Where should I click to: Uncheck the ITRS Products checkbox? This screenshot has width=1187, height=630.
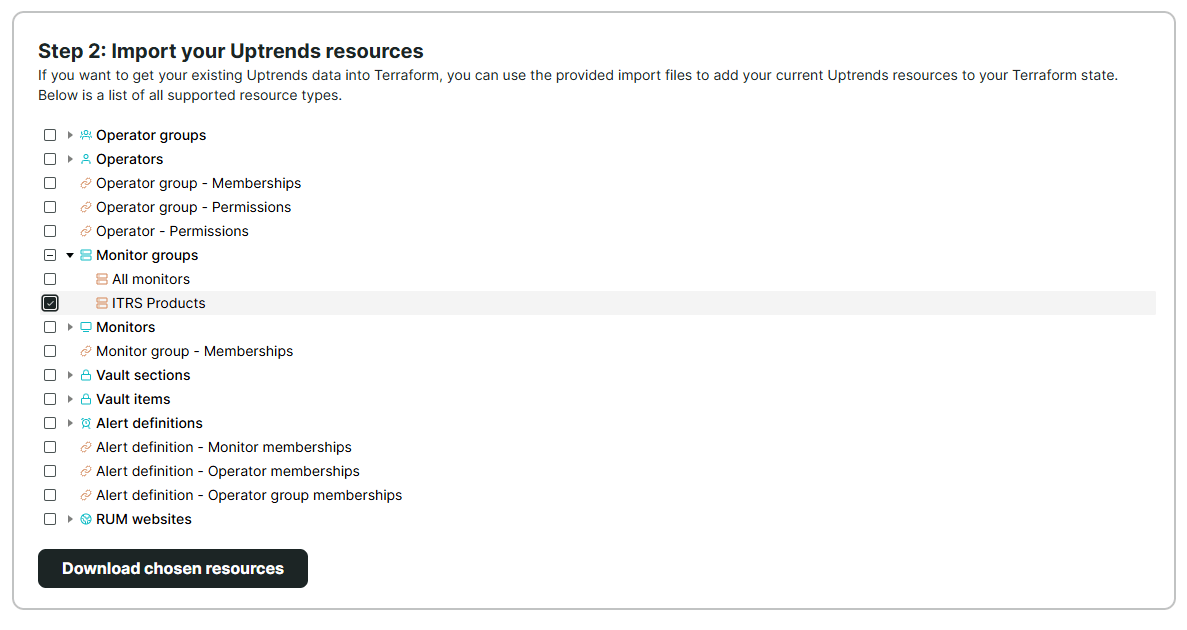tap(50, 302)
